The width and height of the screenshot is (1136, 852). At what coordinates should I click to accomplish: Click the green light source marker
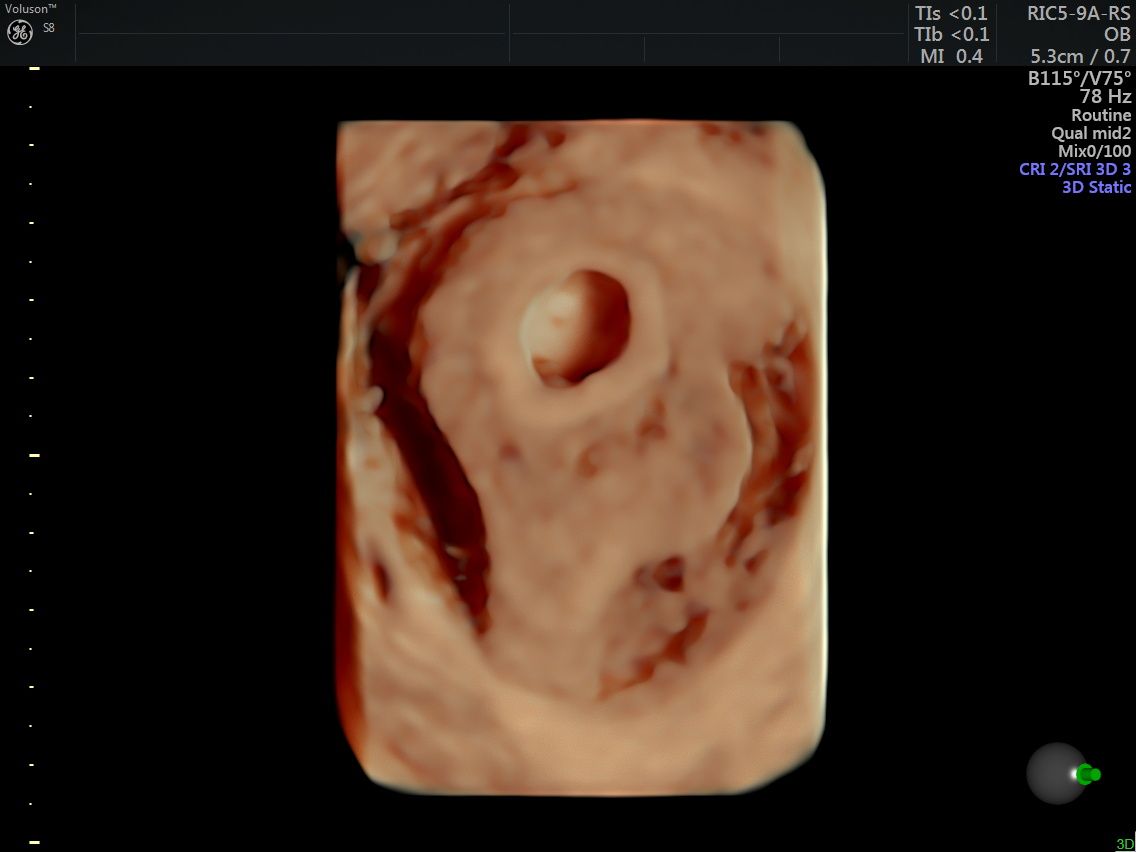[x=1089, y=774]
